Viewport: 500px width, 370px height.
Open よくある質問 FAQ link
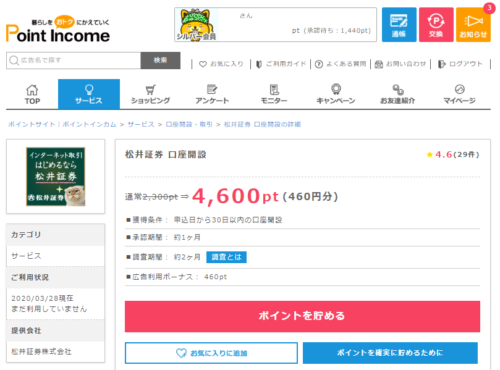coord(340,64)
